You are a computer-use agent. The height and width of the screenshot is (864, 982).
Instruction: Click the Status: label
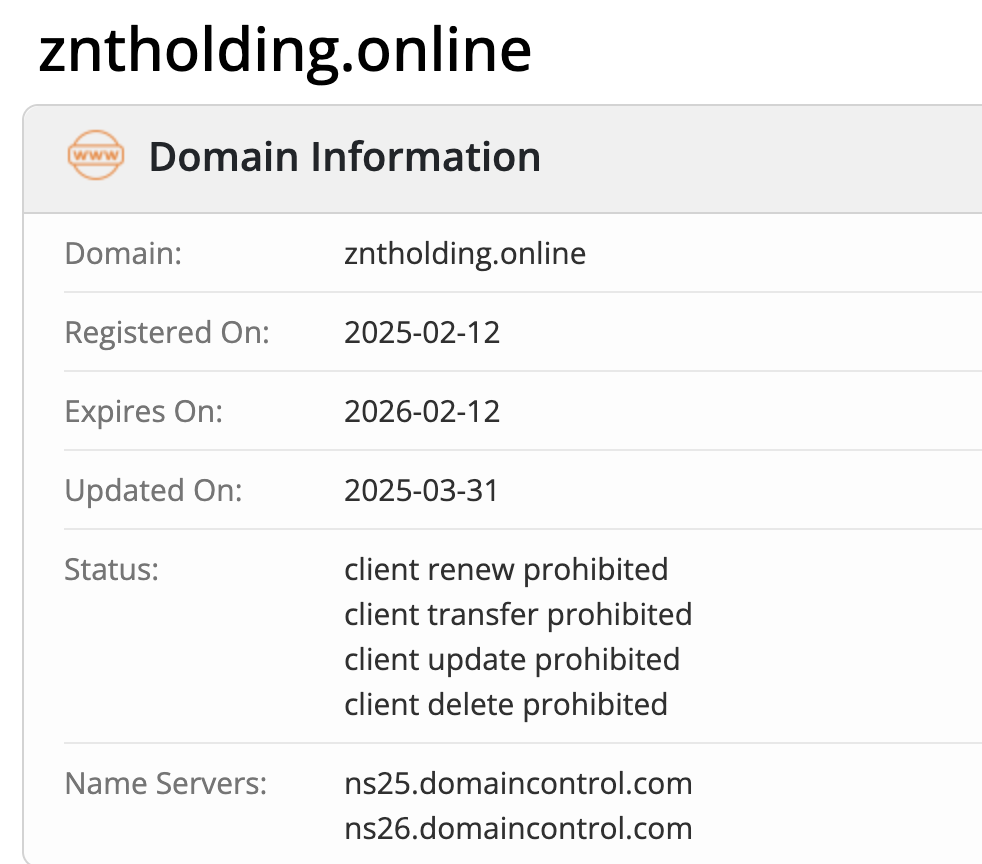(x=111, y=570)
